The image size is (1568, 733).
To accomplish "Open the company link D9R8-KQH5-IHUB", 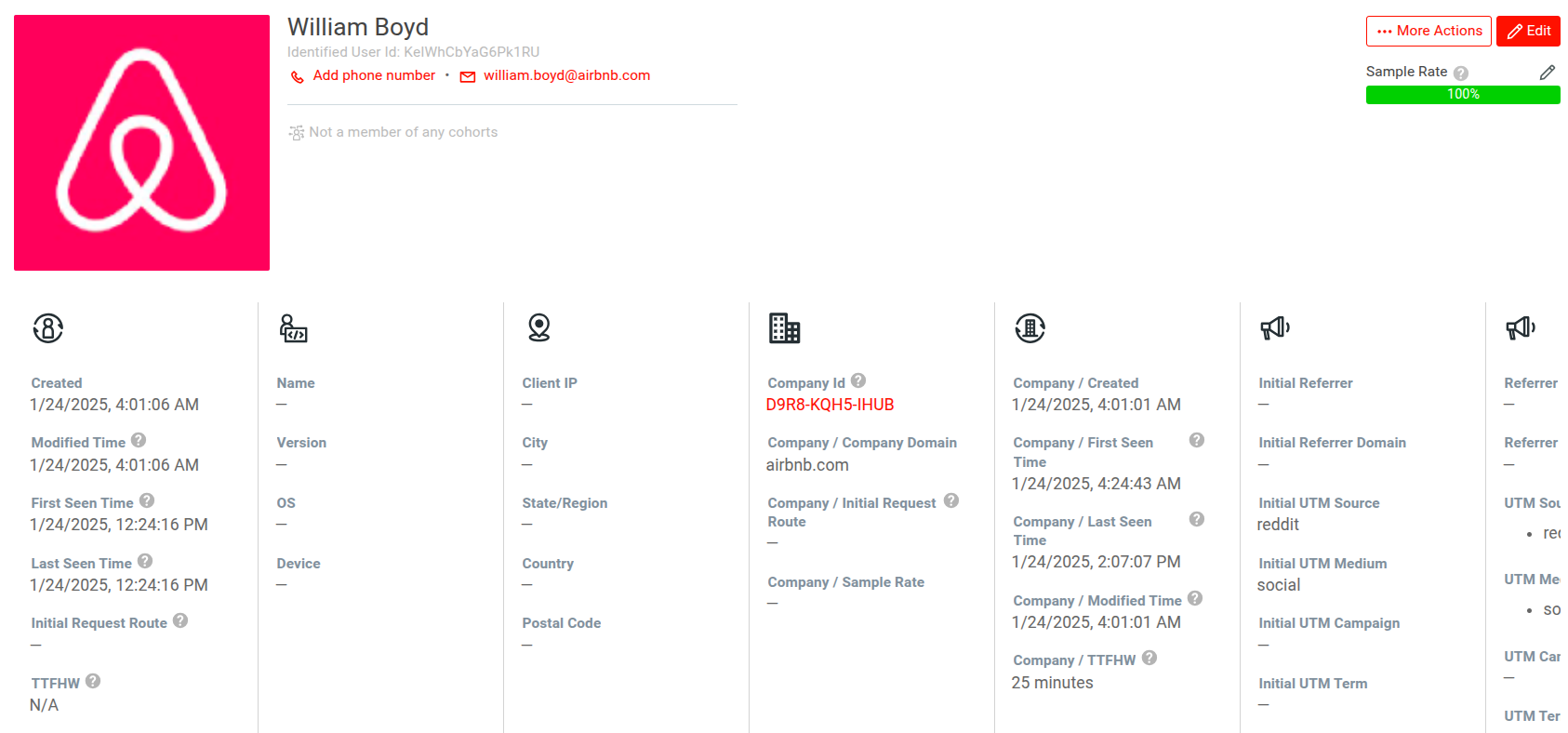I will click(x=830, y=405).
